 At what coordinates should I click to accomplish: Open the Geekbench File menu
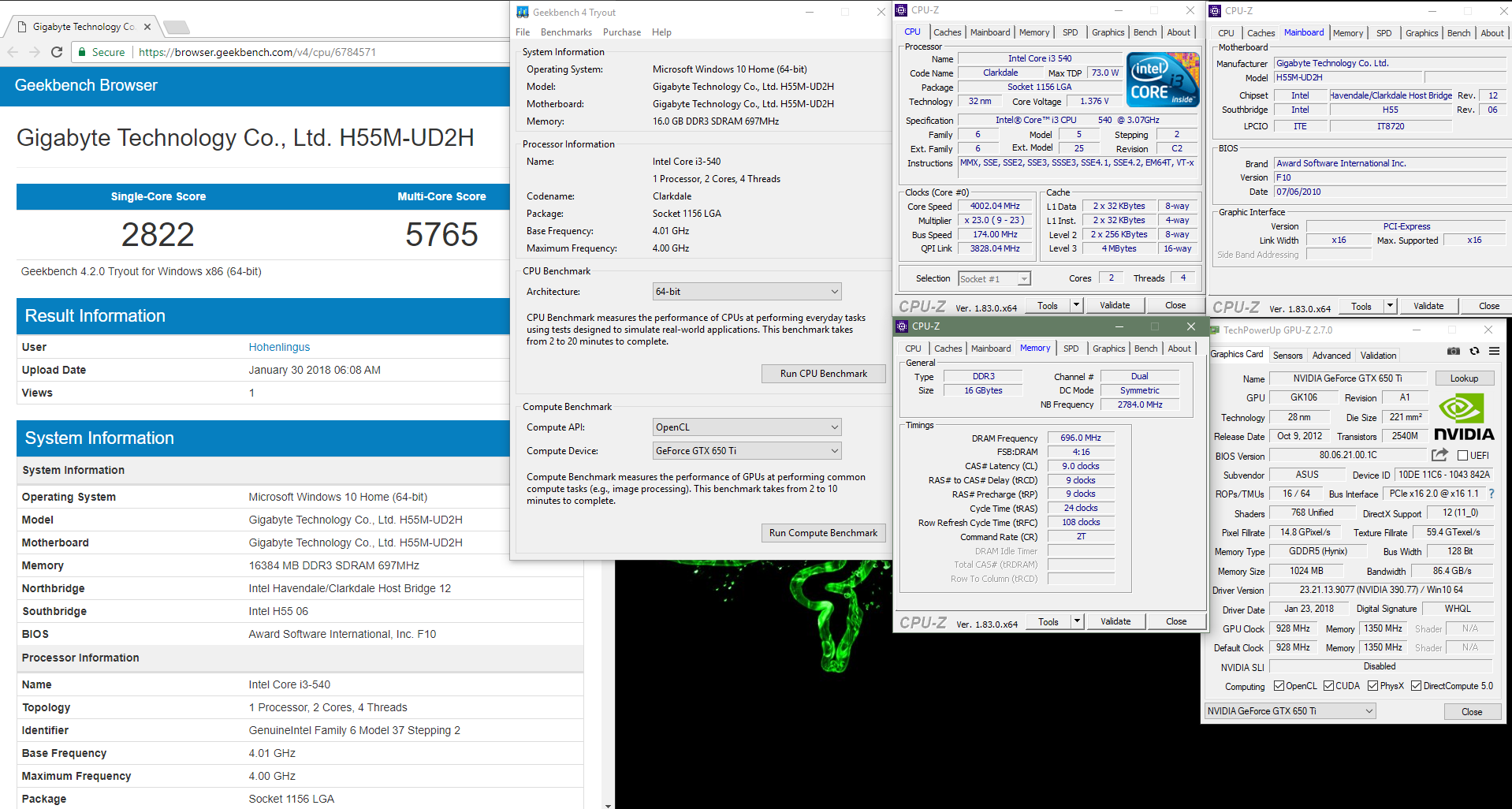click(x=523, y=32)
